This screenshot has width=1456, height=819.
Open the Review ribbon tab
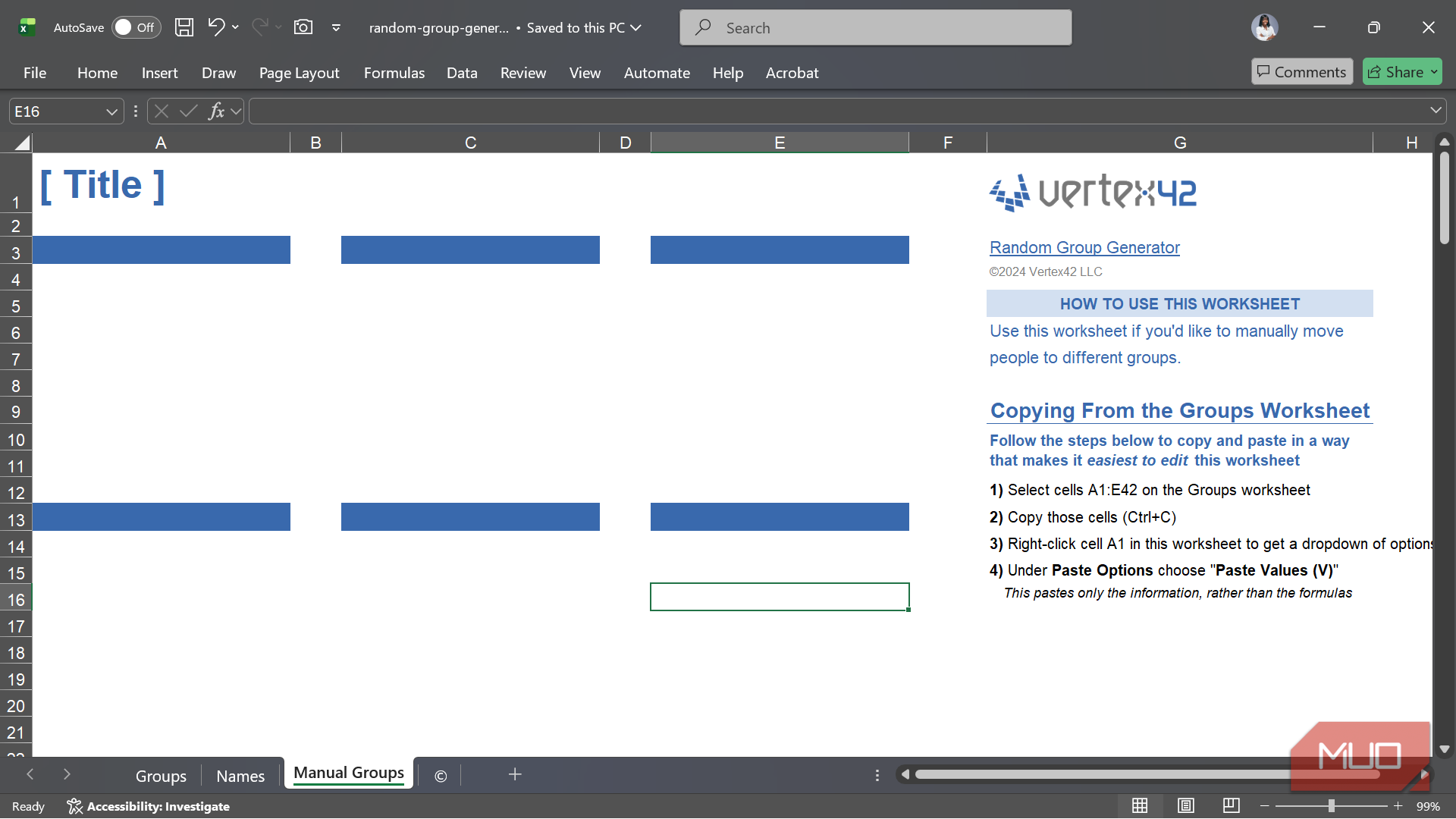coord(523,73)
